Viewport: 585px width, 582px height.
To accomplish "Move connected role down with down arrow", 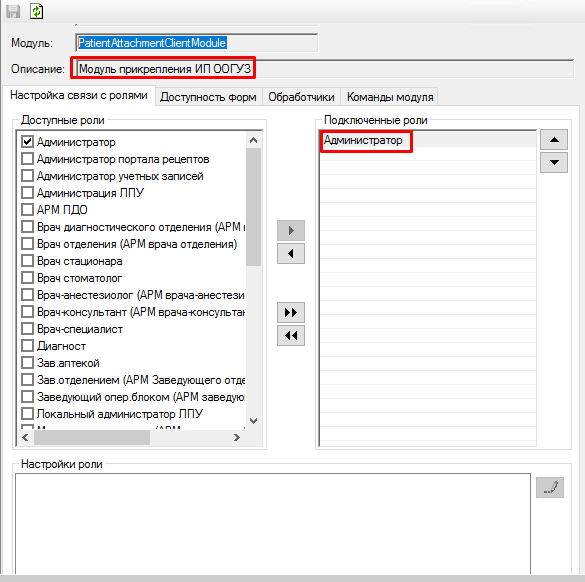I will click(554, 162).
